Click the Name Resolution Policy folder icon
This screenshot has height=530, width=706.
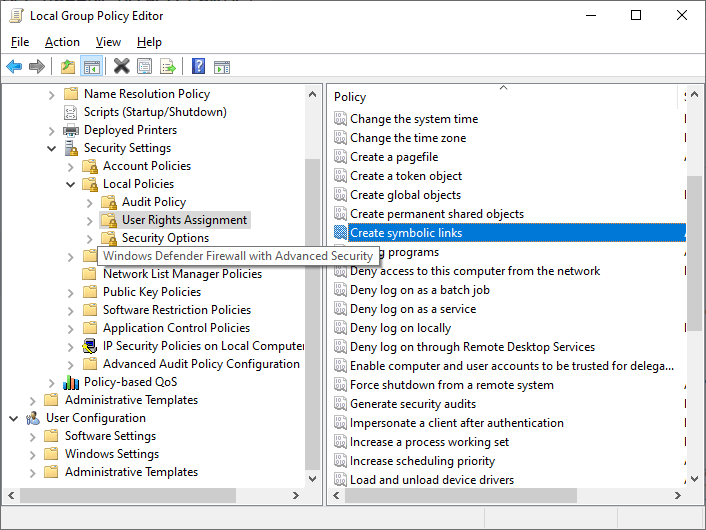71,94
